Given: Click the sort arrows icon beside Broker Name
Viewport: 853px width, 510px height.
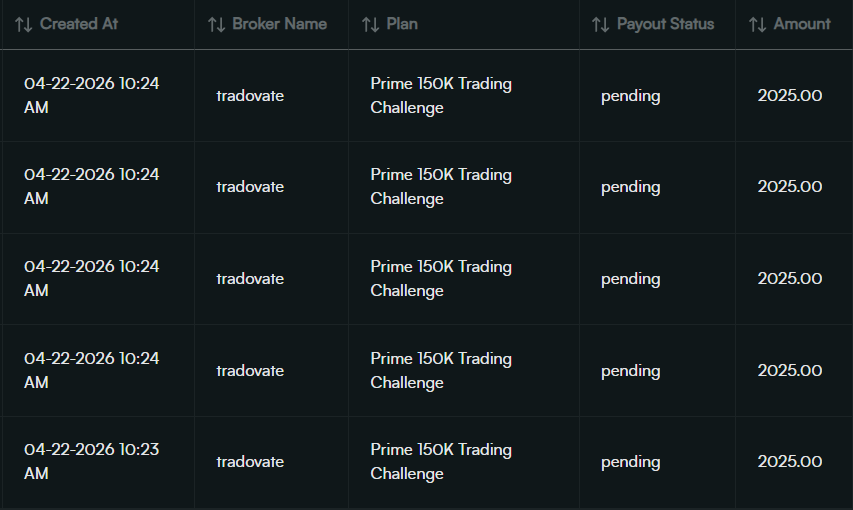Looking at the screenshot, I should tap(216, 24).
